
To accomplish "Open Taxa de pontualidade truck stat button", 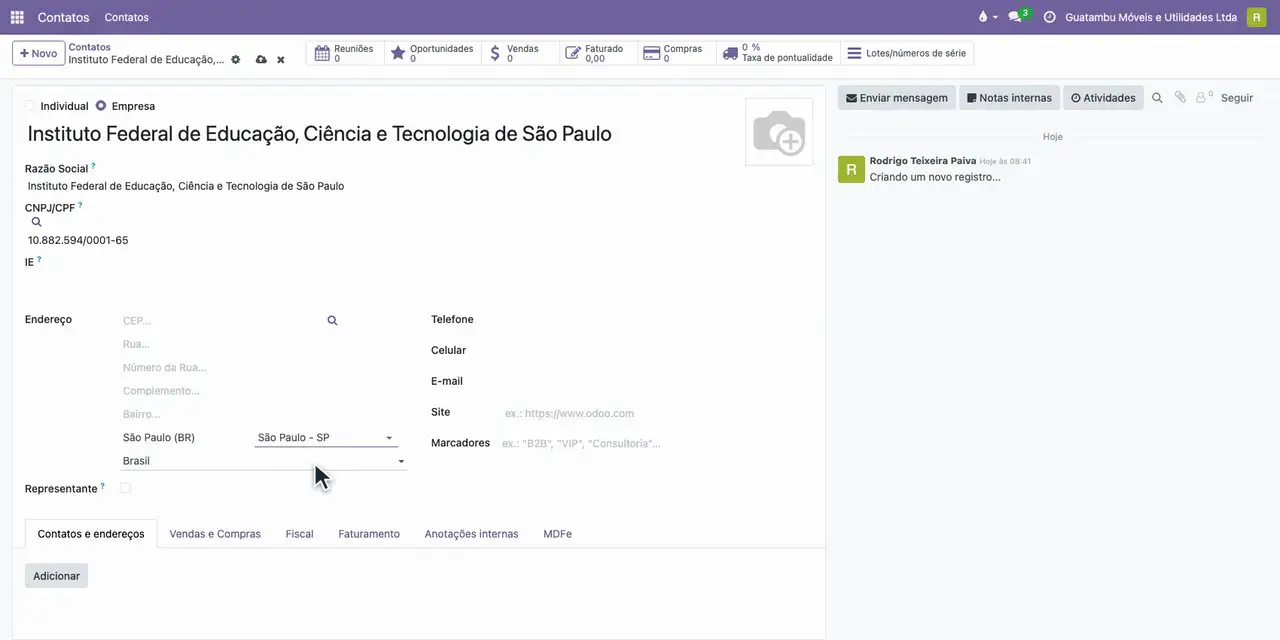I will [778, 53].
